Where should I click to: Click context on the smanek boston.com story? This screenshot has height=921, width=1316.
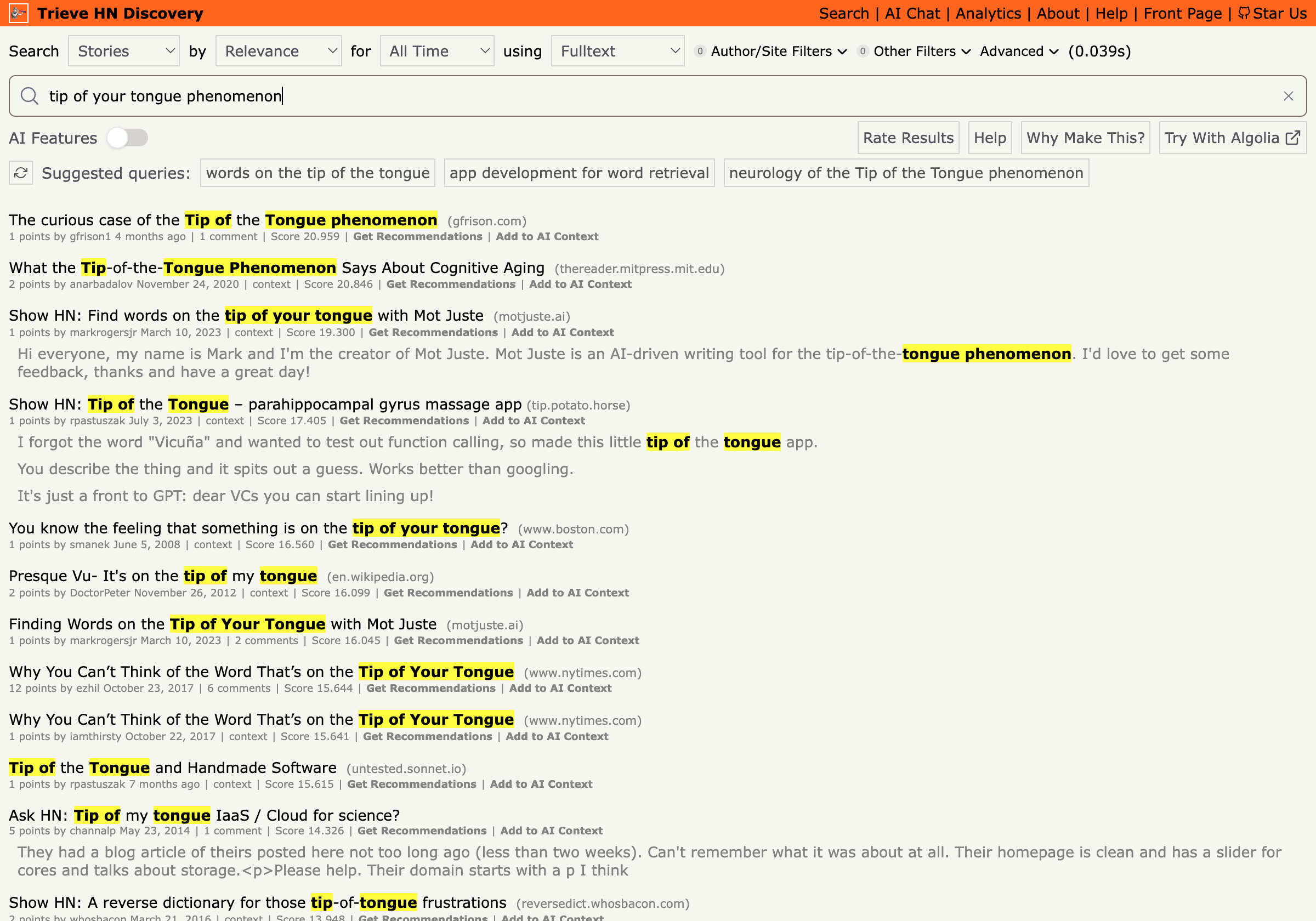click(x=213, y=544)
